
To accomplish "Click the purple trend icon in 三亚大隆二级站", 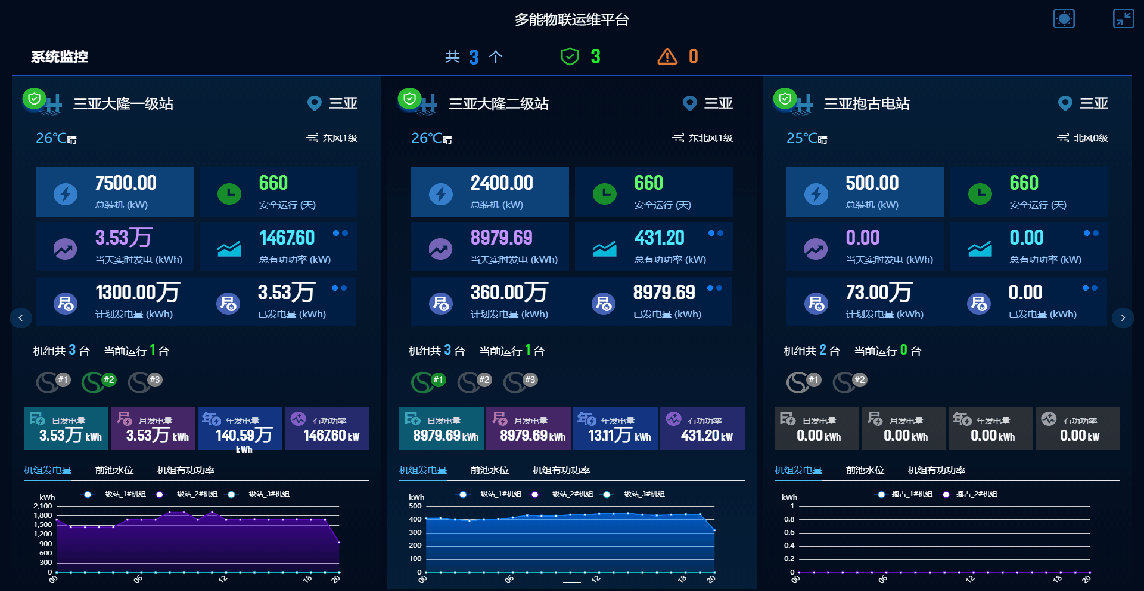I will [x=441, y=249].
